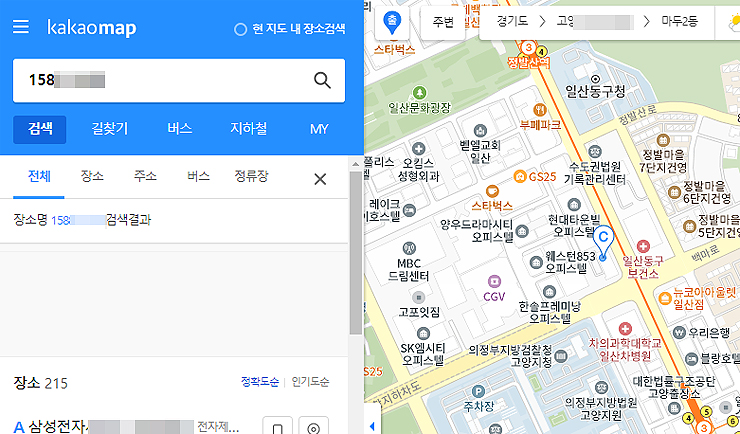Filter results by 정류장

point(251,177)
